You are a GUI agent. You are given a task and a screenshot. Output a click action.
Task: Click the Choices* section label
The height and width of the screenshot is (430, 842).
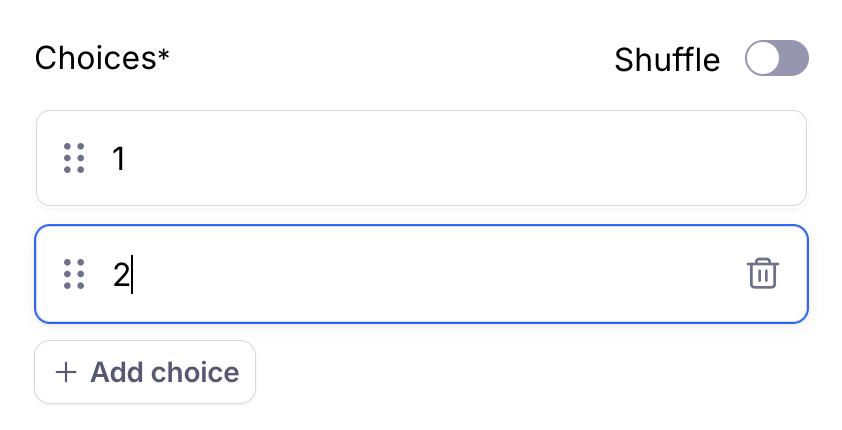[102, 58]
